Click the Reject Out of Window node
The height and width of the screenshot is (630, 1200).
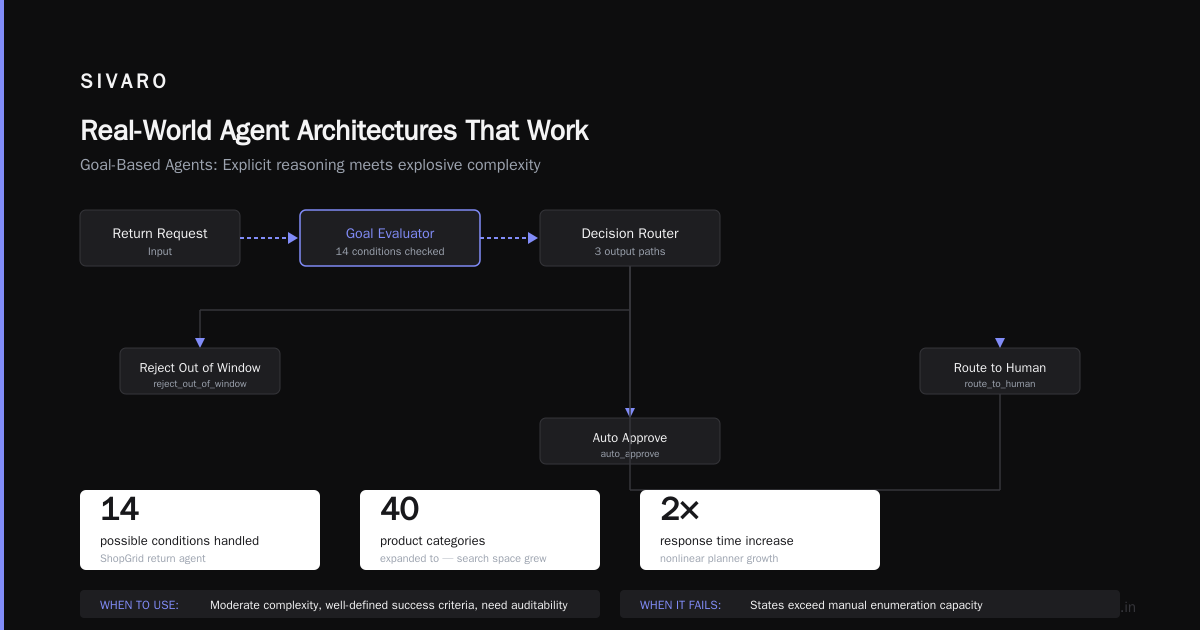(200, 371)
